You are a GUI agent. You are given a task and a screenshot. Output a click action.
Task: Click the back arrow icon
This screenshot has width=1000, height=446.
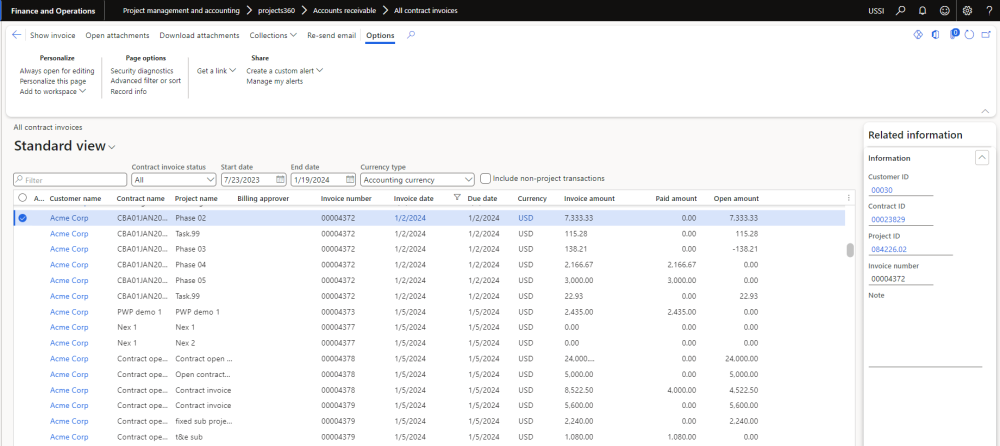[x=16, y=35]
